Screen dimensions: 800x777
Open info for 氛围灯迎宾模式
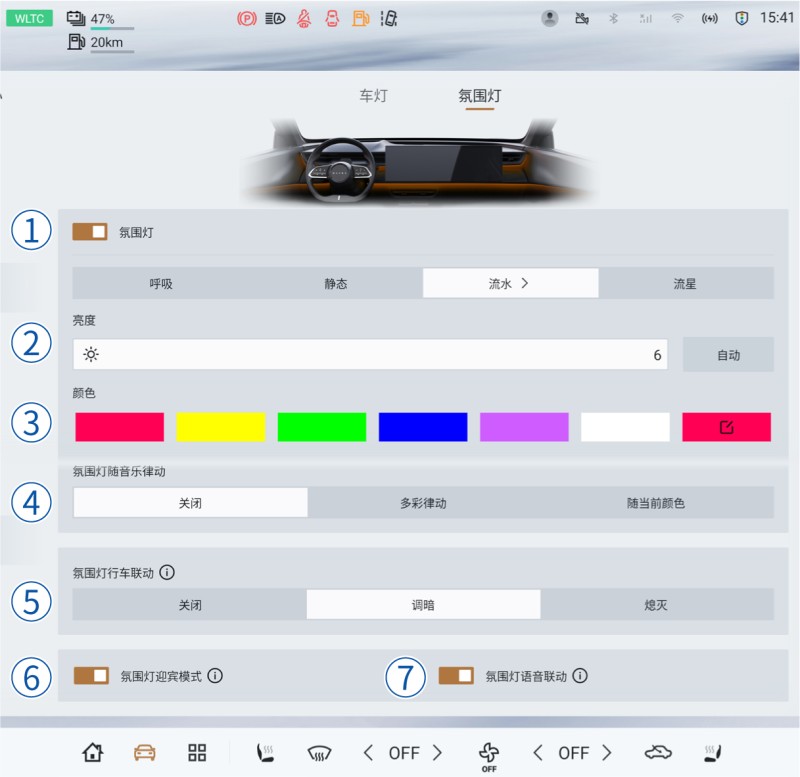tap(215, 675)
